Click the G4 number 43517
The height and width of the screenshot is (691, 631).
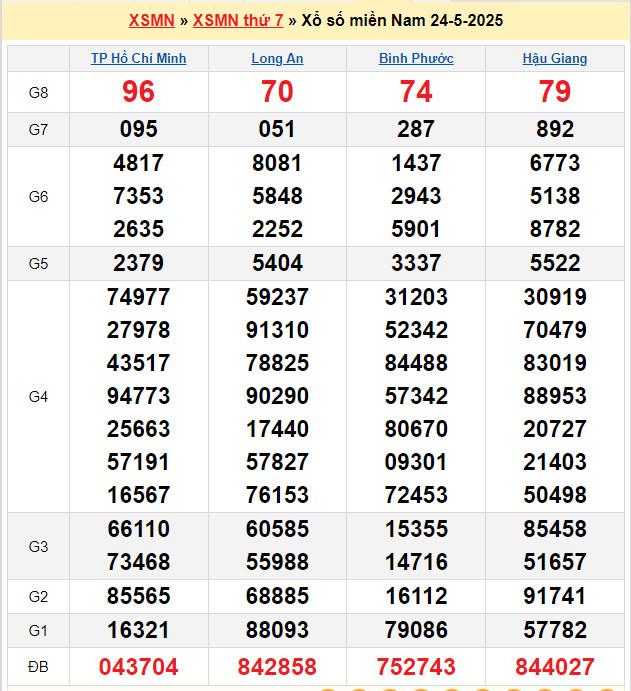pos(138,363)
